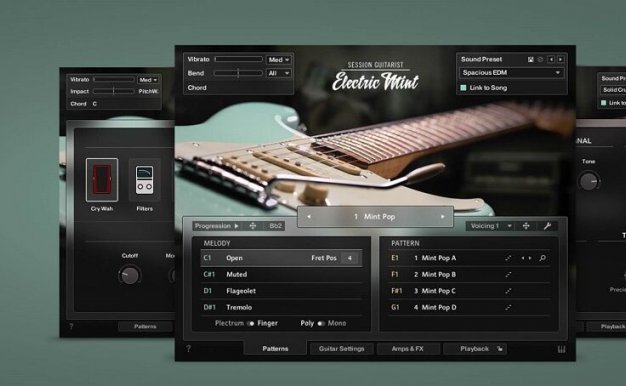Open the Solid Cru preset field in right window
The image size is (626, 386).
(x=613, y=90)
